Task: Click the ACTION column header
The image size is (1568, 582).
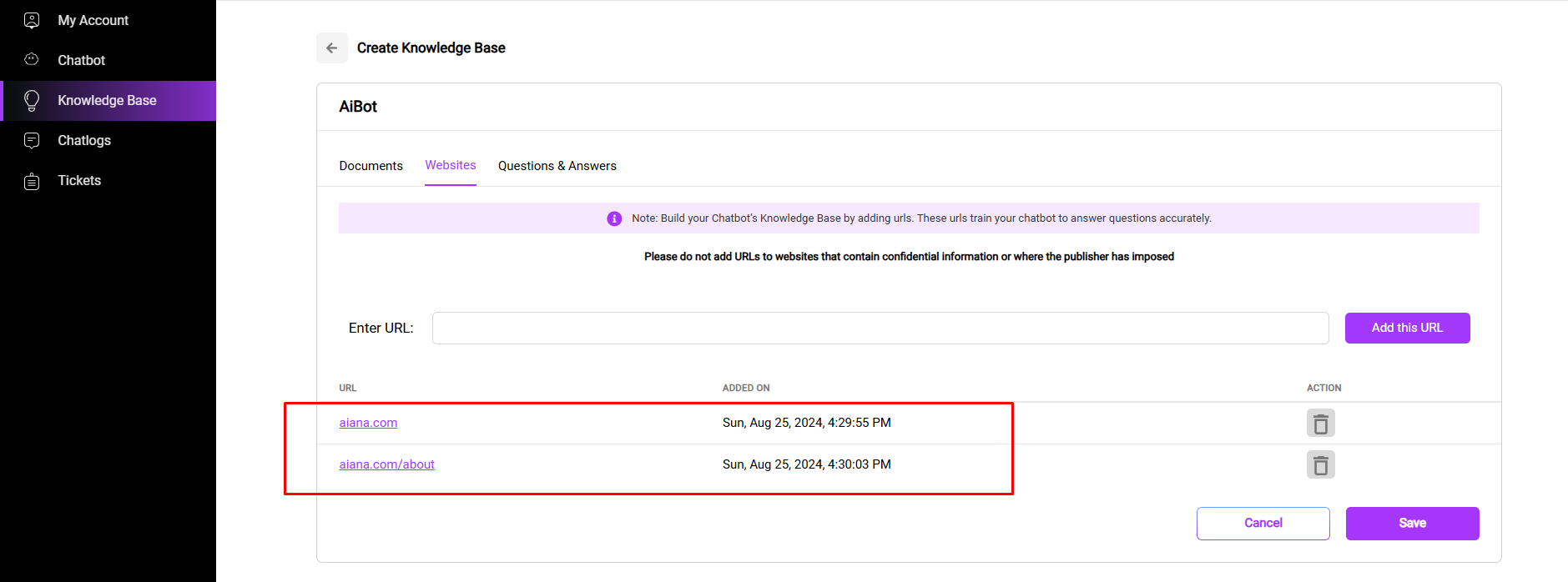Action: coord(1324,388)
